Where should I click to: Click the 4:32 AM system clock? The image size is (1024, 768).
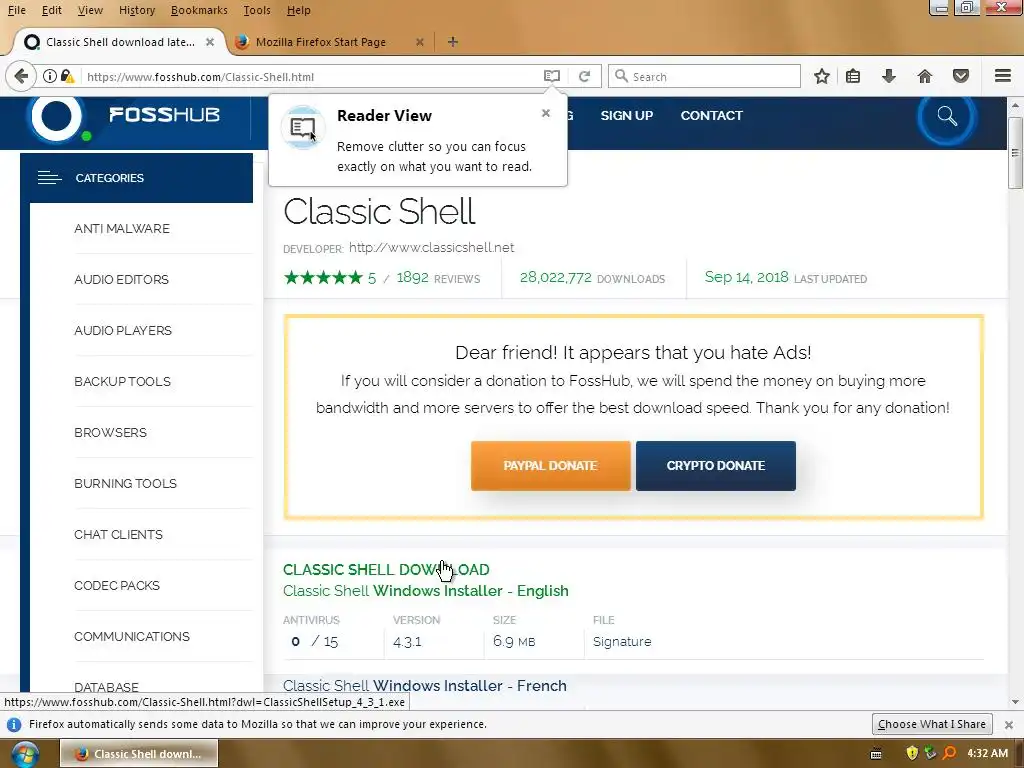(x=987, y=753)
